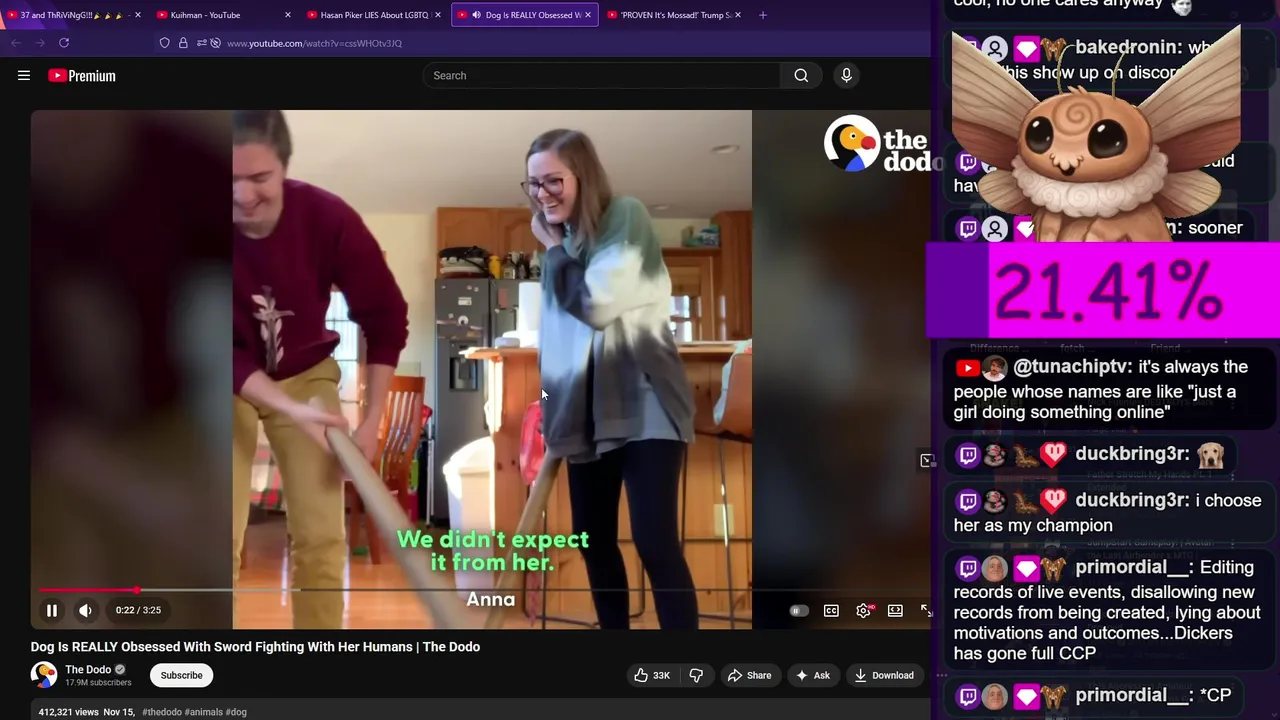Screen dimensions: 1280x720
Task: Subscribe to The Dodo channel
Action: click(182, 676)
